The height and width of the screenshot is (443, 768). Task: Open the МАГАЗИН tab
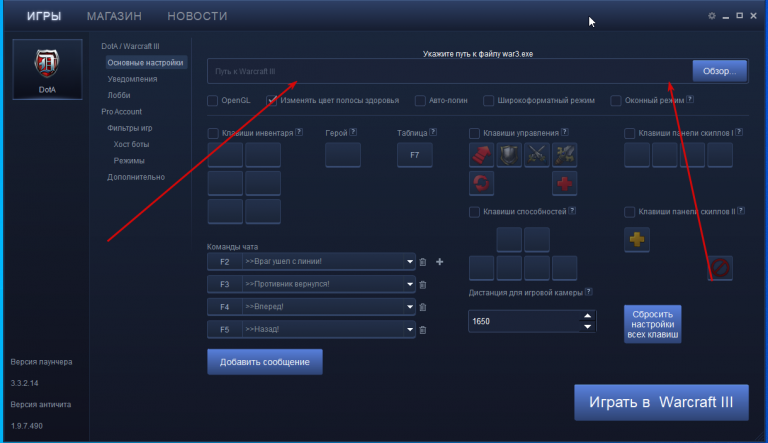click(x=114, y=16)
